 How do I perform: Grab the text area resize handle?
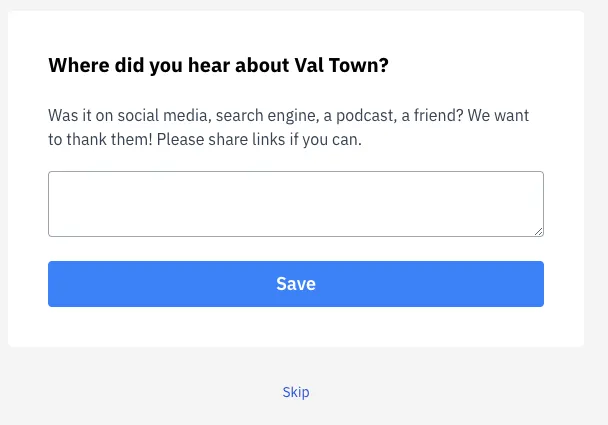click(x=538, y=231)
